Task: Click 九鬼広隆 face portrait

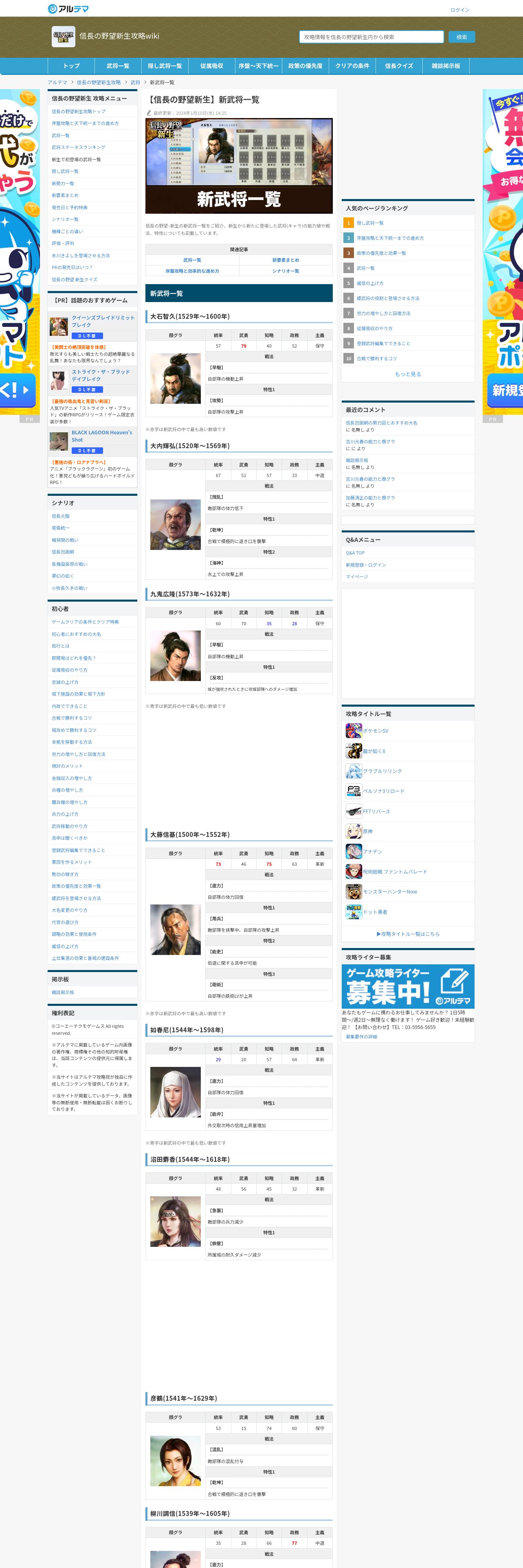Action: (x=175, y=655)
